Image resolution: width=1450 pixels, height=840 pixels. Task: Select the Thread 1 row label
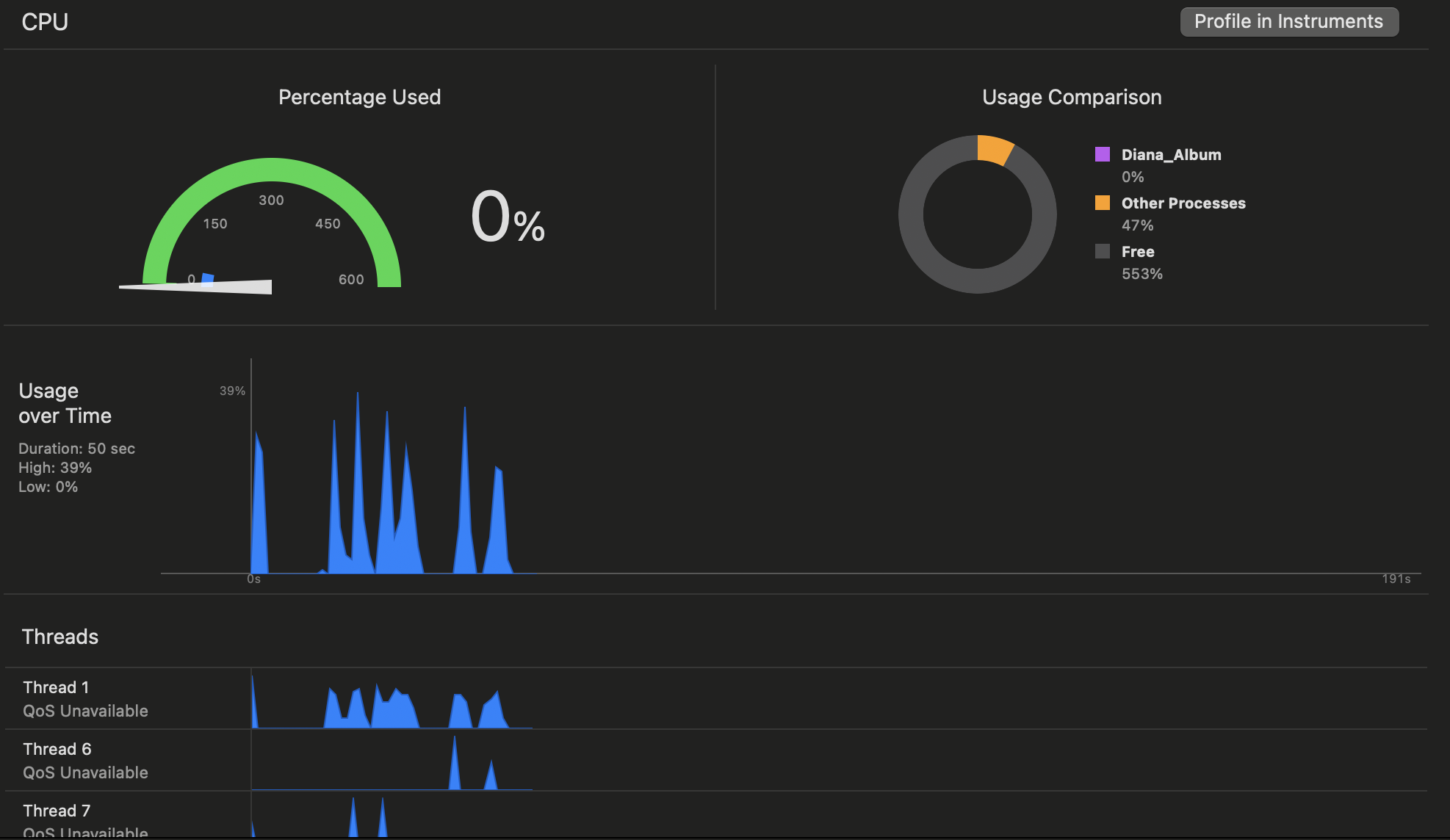click(x=56, y=687)
